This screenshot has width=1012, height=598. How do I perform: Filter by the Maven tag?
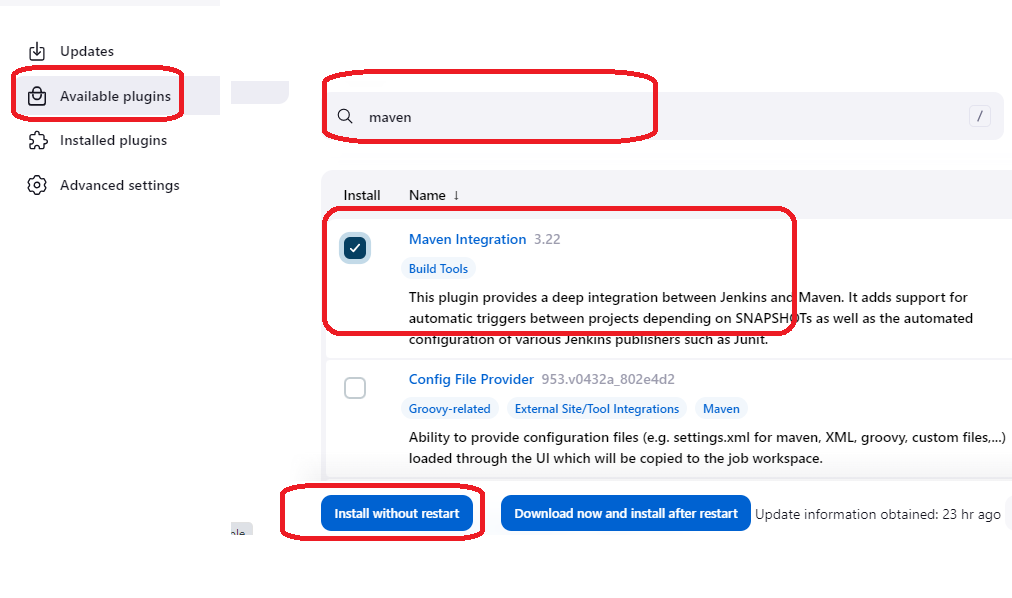click(x=721, y=408)
